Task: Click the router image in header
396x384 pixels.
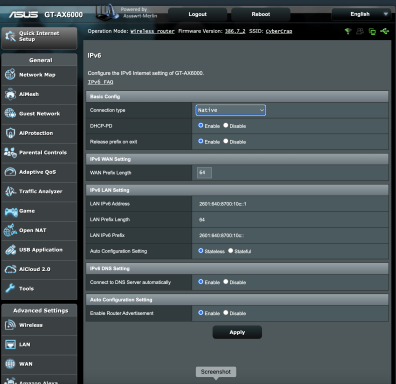Action: pos(107,12)
